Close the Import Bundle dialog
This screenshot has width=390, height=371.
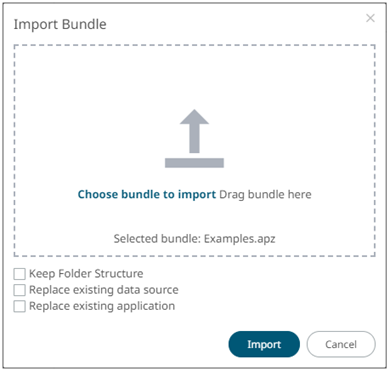click(370, 18)
